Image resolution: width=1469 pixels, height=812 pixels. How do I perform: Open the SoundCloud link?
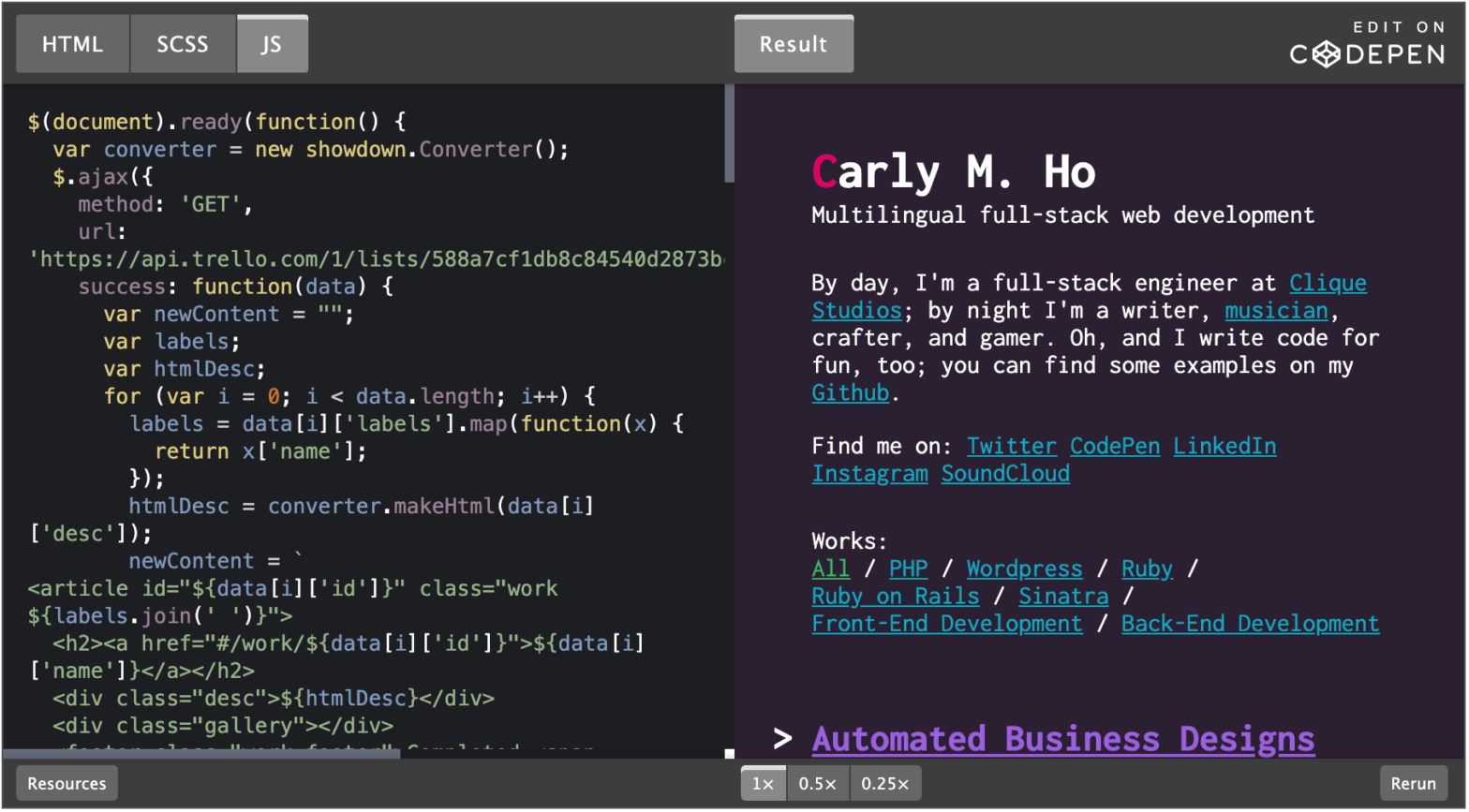pyautogui.click(x=1005, y=474)
